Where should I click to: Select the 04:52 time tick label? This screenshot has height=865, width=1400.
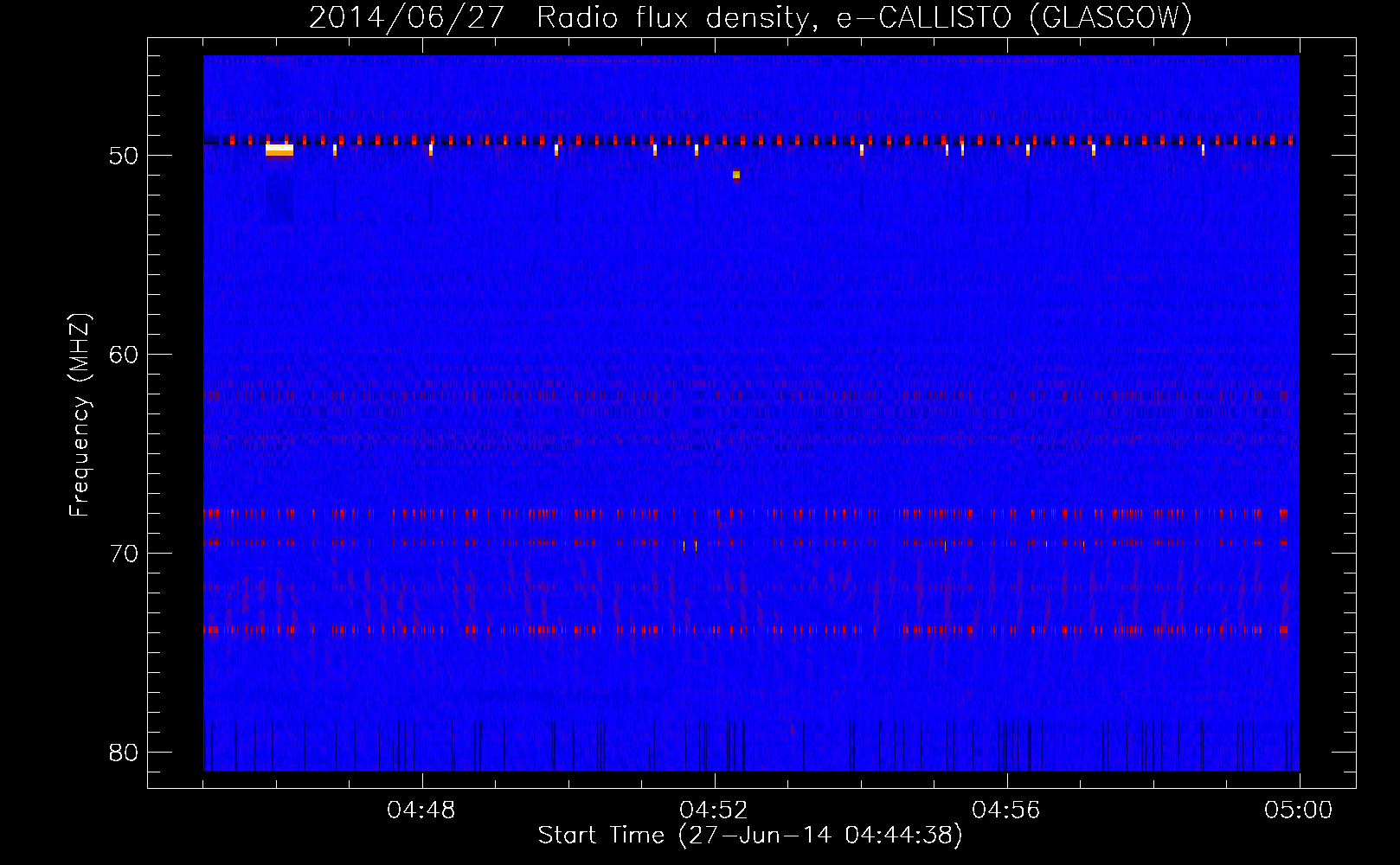click(x=714, y=811)
